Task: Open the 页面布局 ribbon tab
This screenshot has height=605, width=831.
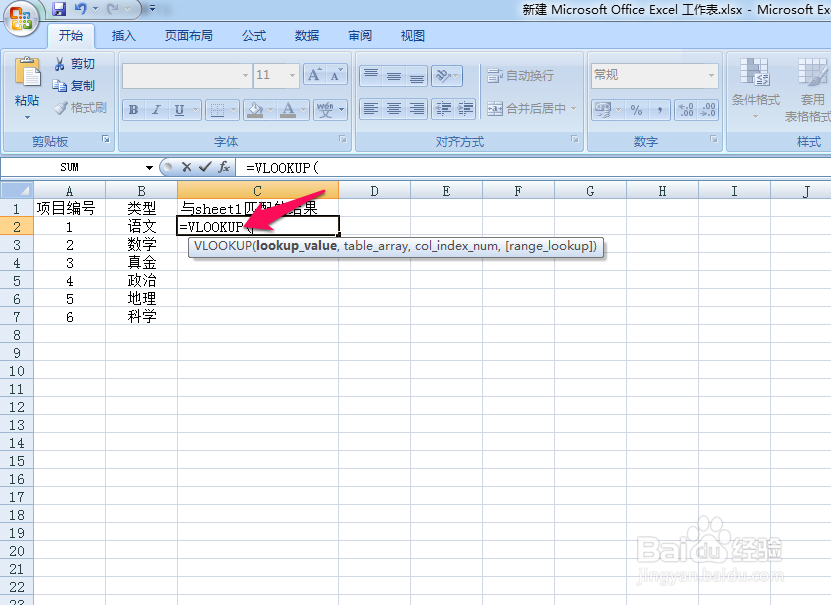Action: [189, 35]
